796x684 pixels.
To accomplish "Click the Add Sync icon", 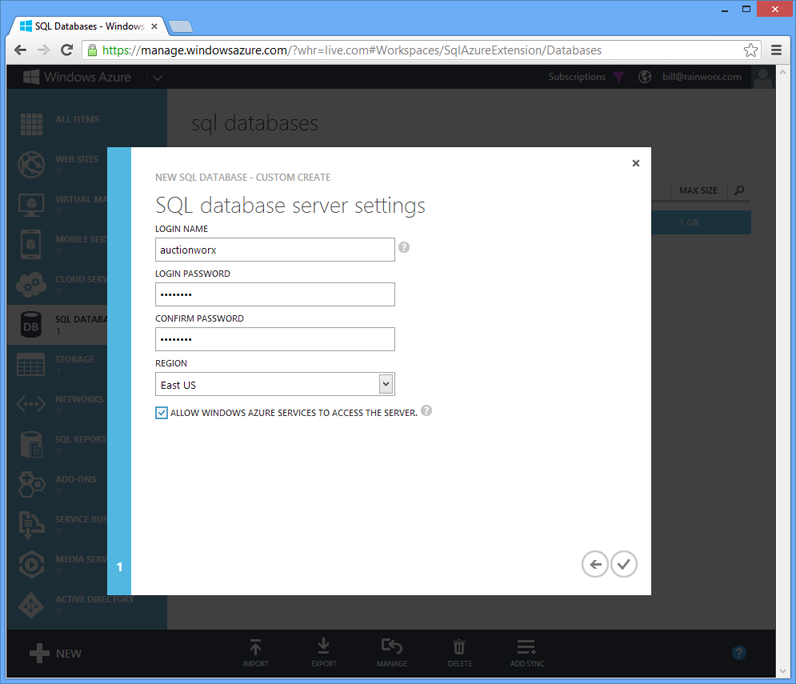I will 526,647.
